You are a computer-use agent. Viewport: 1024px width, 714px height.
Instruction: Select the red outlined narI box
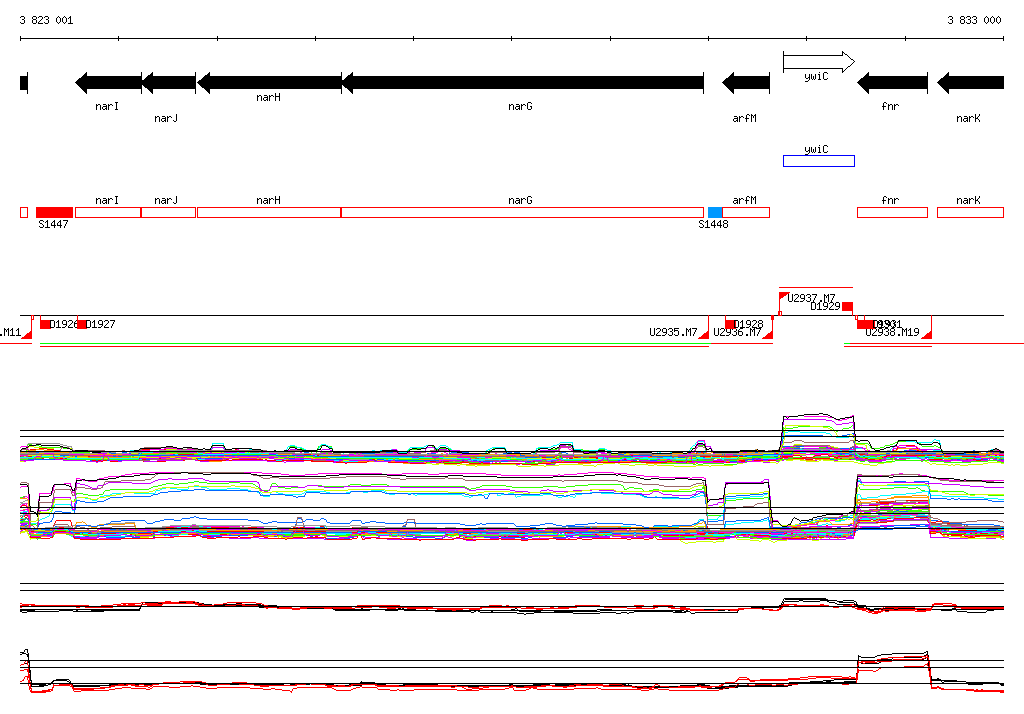(x=108, y=212)
